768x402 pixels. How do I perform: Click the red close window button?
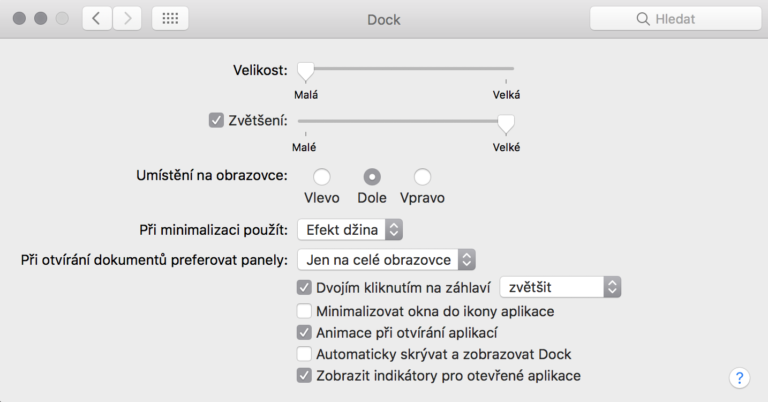point(20,19)
